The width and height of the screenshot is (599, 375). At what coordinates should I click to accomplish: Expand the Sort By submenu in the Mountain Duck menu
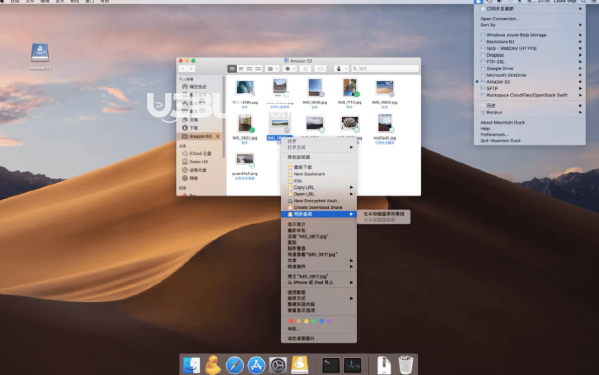(x=529, y=25)
